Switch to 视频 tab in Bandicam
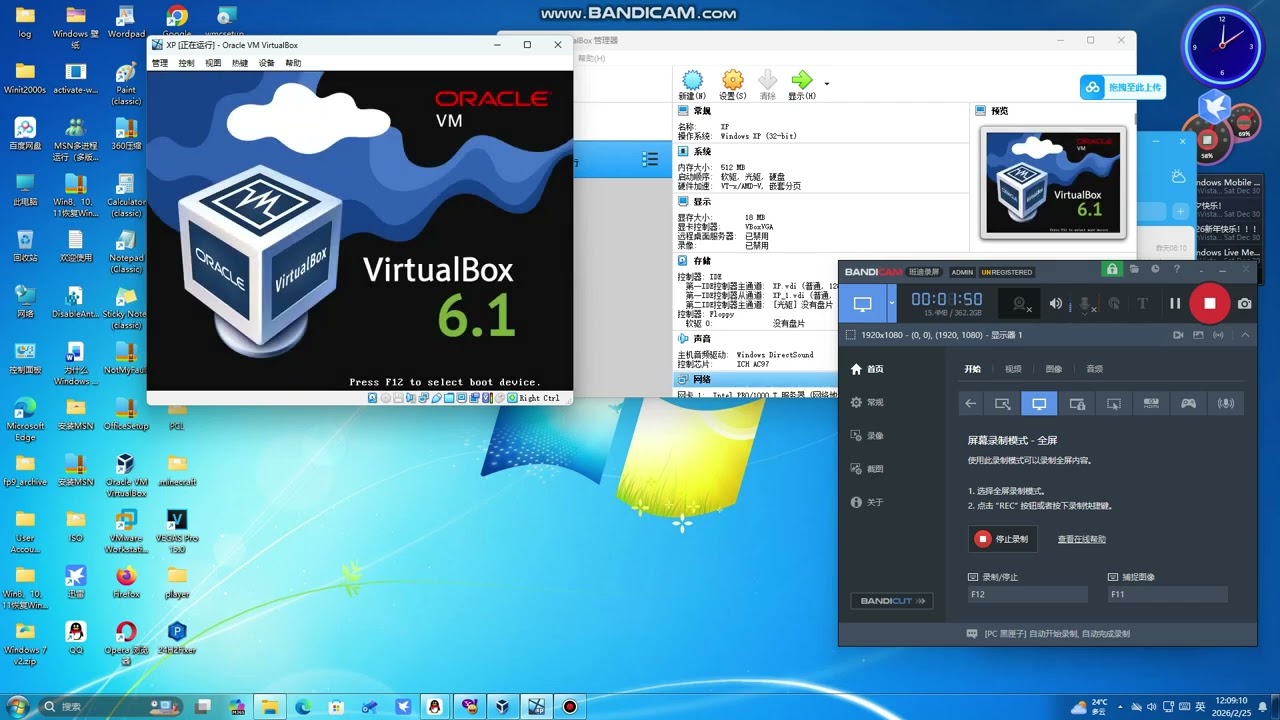 pyautogui.click(x=1013, y=369)
